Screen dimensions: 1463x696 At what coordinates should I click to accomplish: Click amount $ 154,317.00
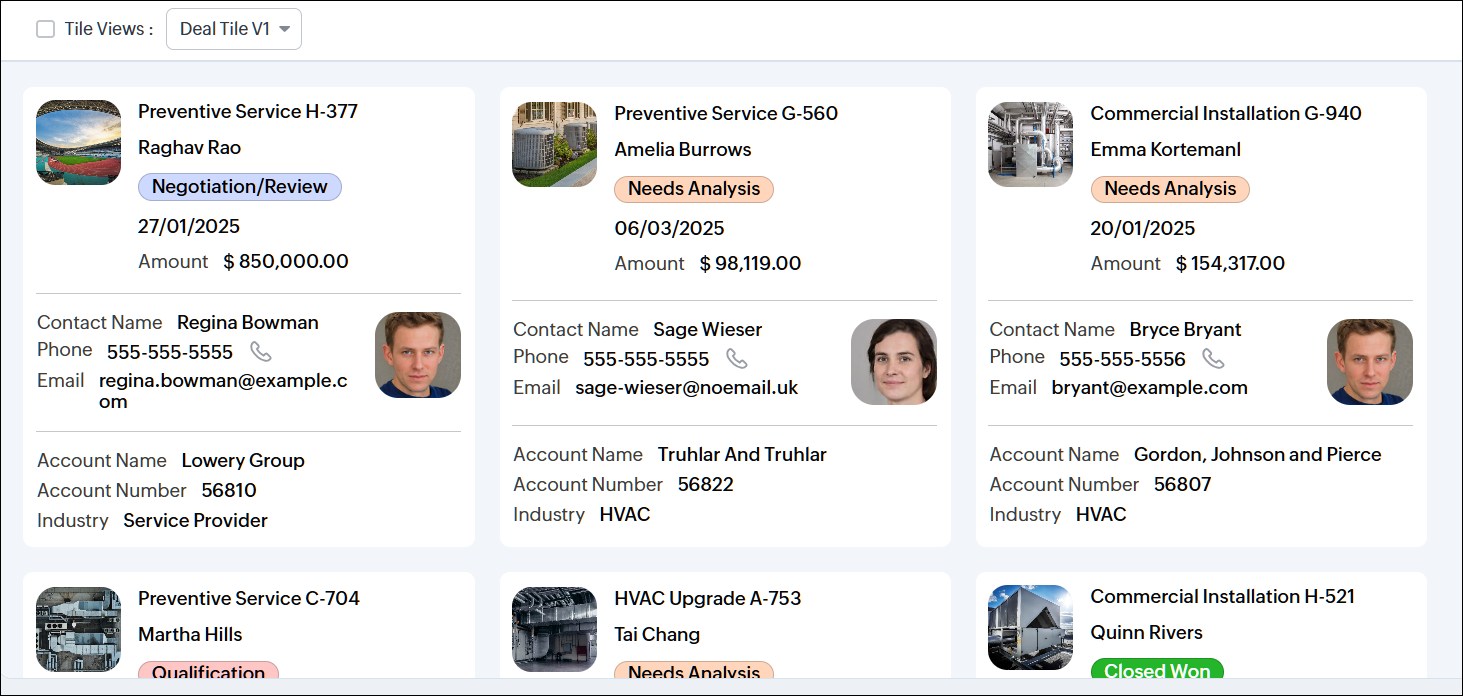point(1231,263)
